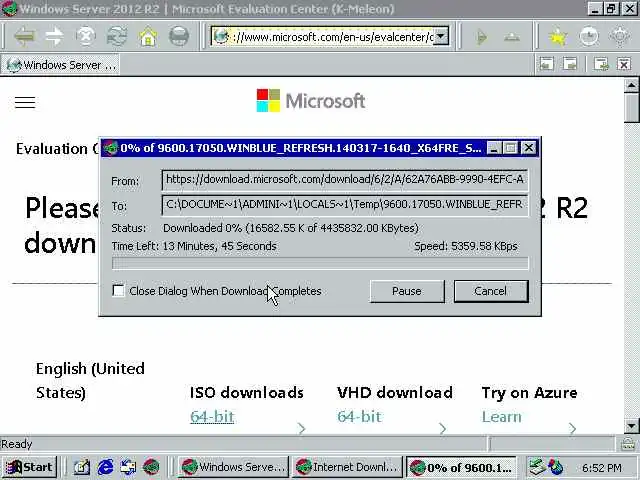Open VHD download 64-bit link

pyautogui.click(x=359, y=417)
